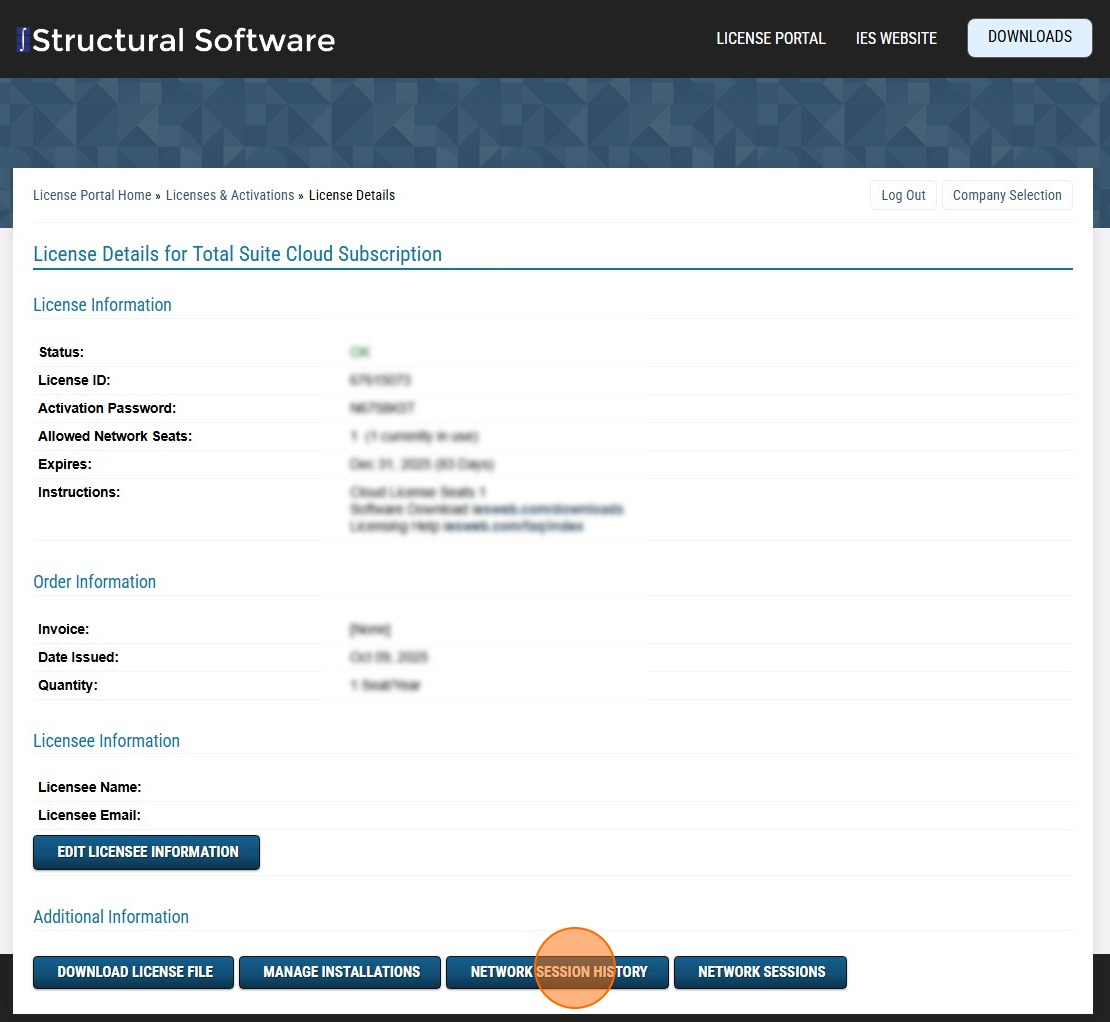This screenshot has height=1022, width=1110.
Task: Select the 'License Details' breadcrumb text
Action: coord(351,195)
